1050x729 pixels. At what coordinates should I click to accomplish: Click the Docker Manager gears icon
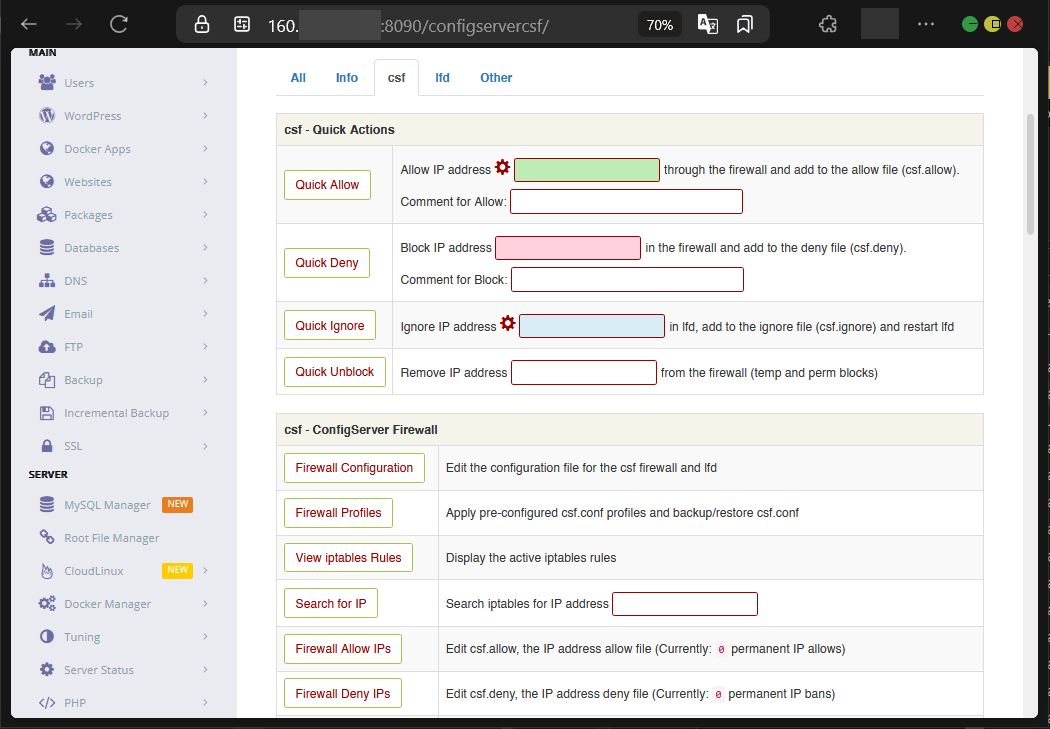click(47, 604)
